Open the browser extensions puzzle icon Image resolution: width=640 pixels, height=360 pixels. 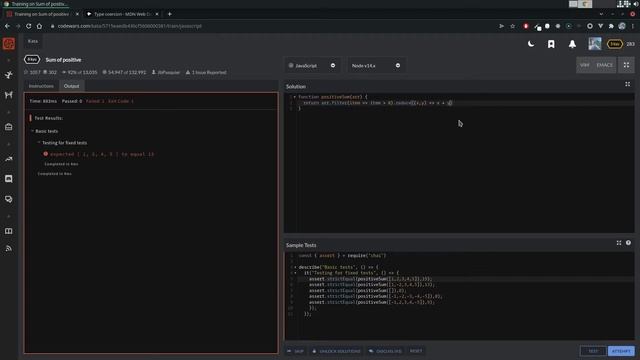pyautogui.click(x=611, y=26)
